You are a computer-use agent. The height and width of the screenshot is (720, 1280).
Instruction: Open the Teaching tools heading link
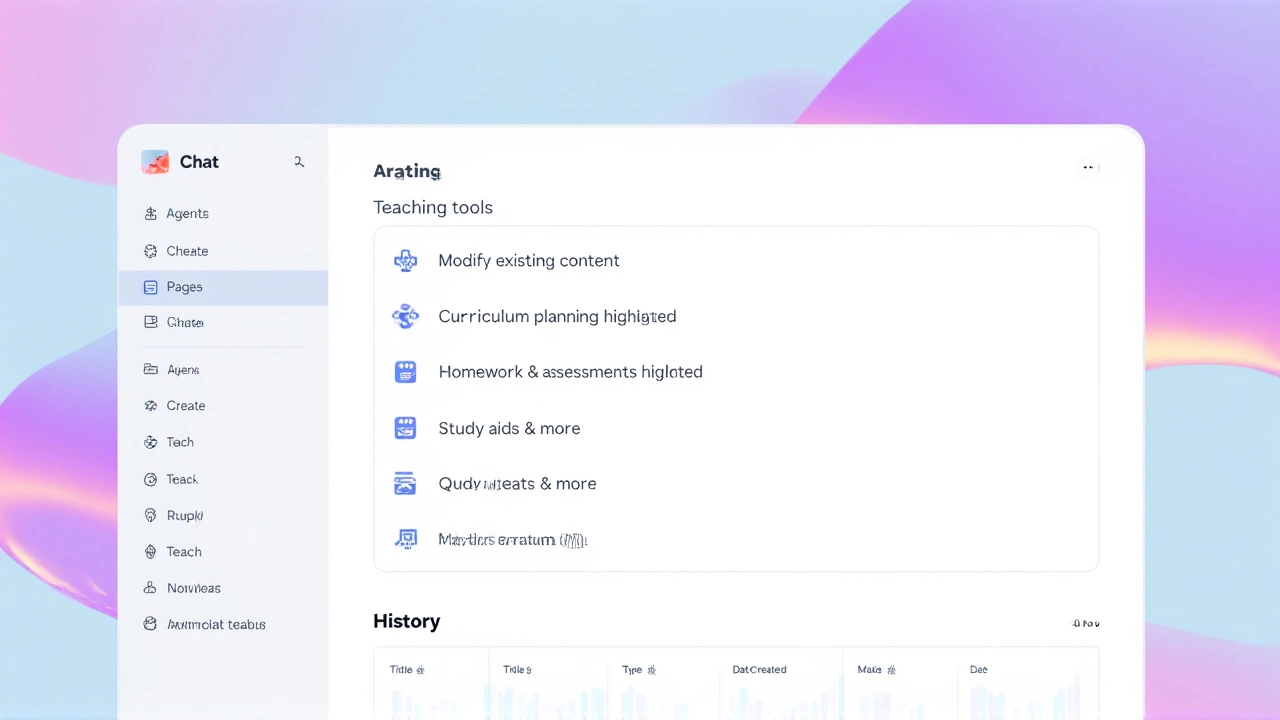(433, 207)
